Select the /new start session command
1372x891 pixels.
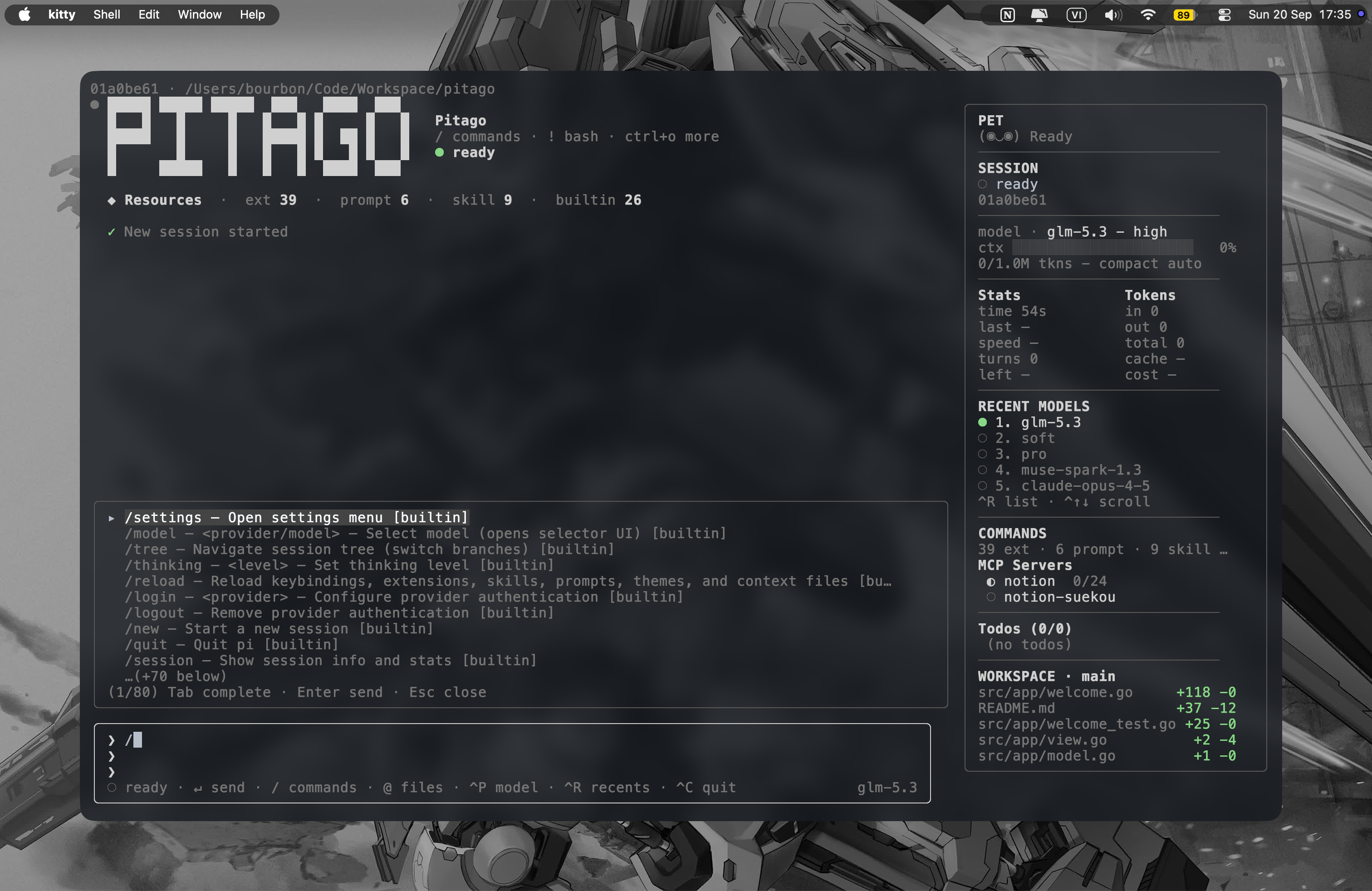[279, 629]
